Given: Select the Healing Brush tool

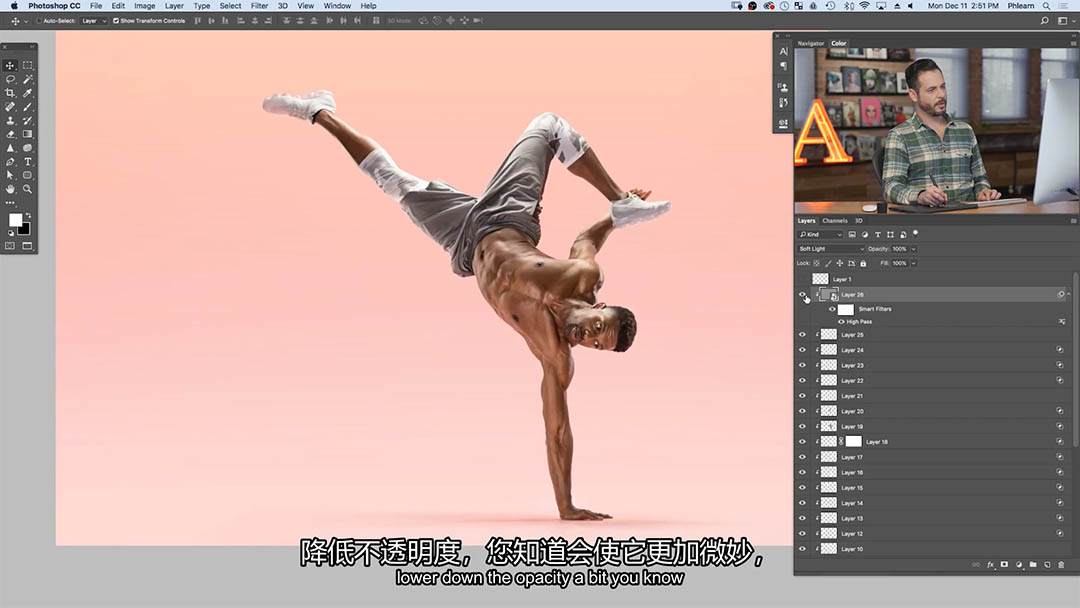Looking at the screenshot, I should point(10,107).
